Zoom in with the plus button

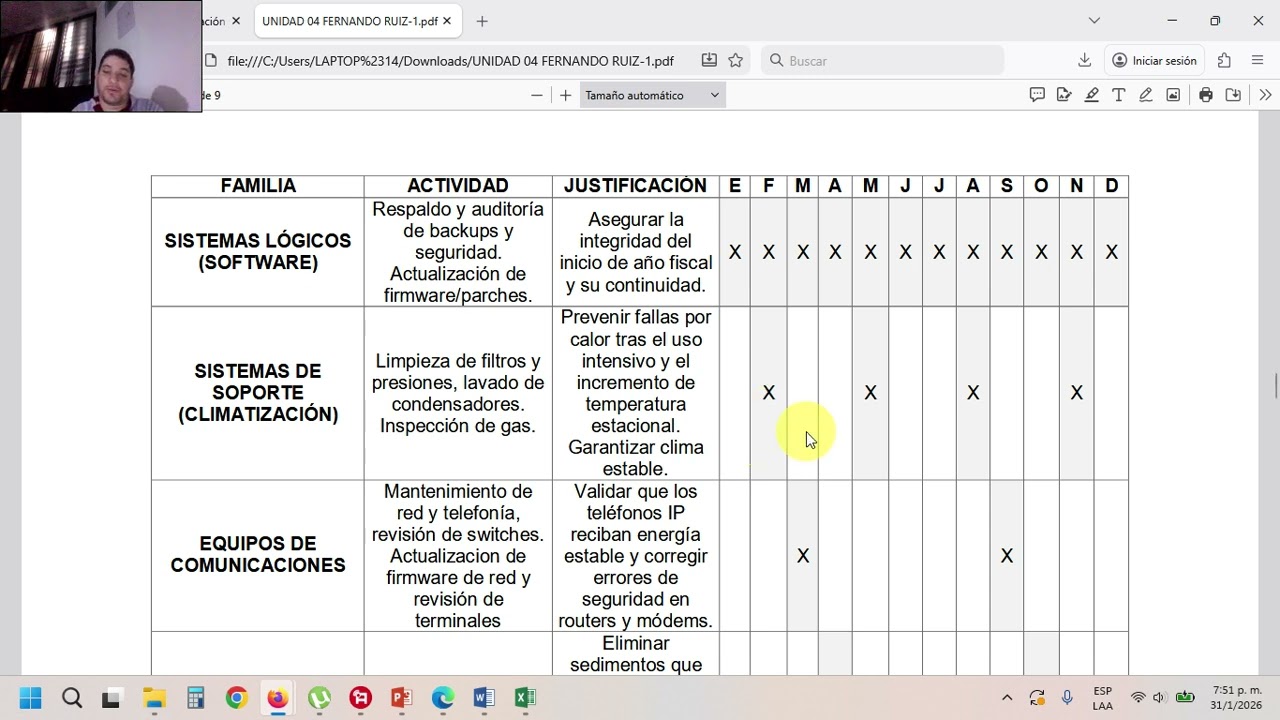pyautogui.click(x=565, y=95)
